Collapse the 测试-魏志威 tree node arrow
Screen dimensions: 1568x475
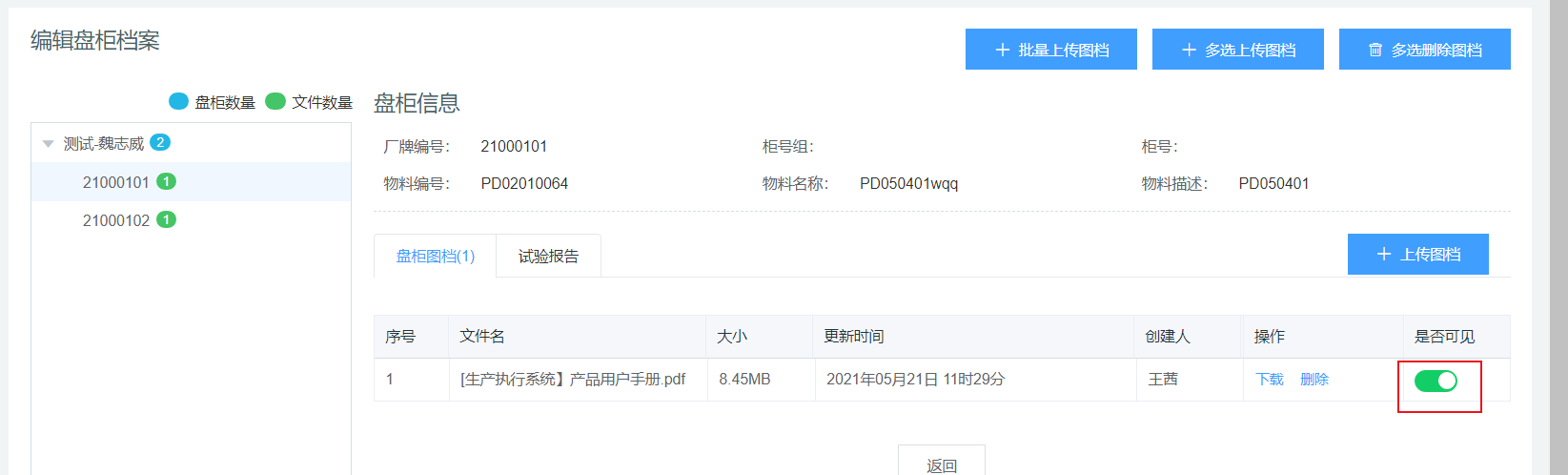coord(48,144)
